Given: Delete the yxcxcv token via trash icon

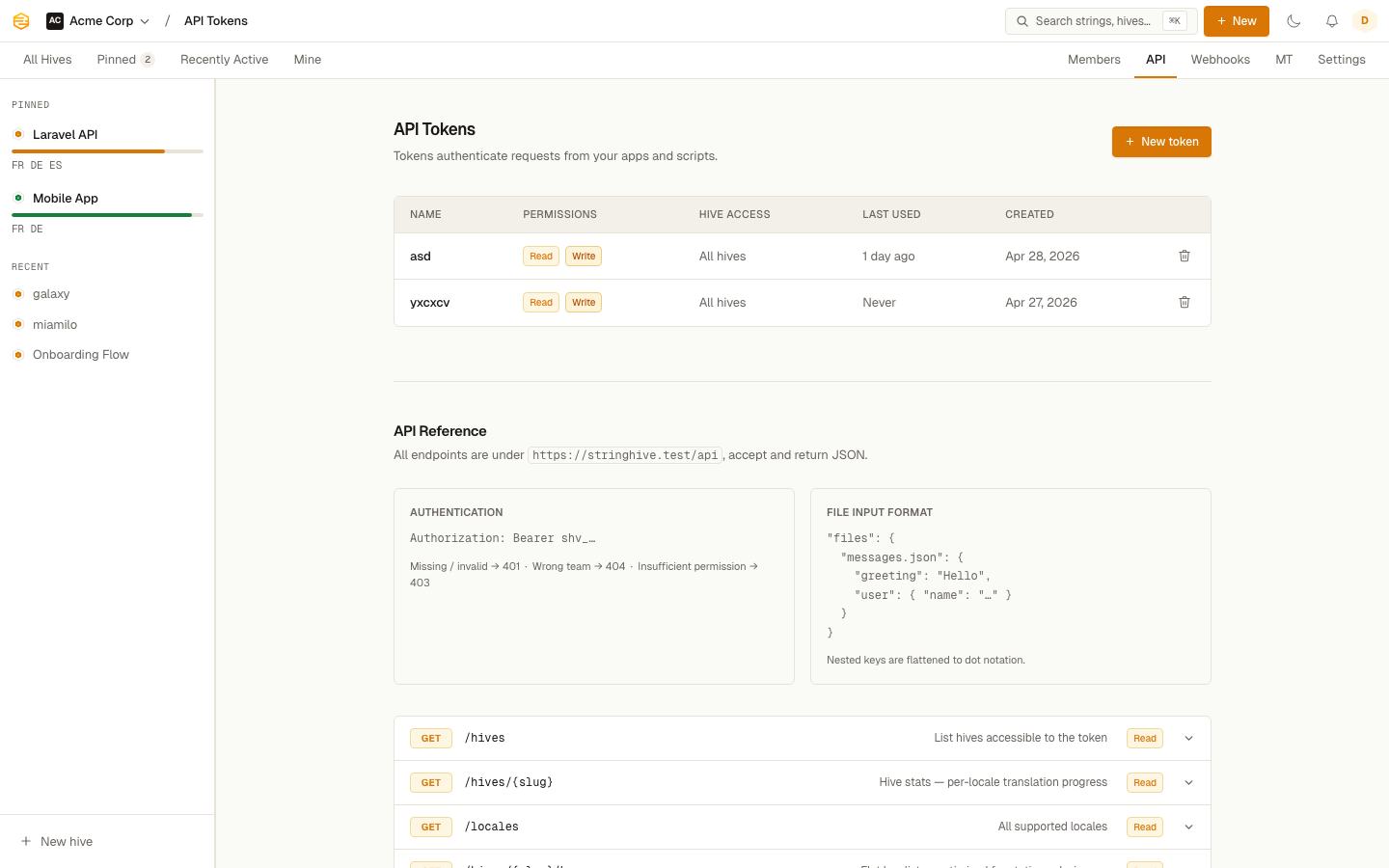Looking at the screenshot, I should [1185, 303].
